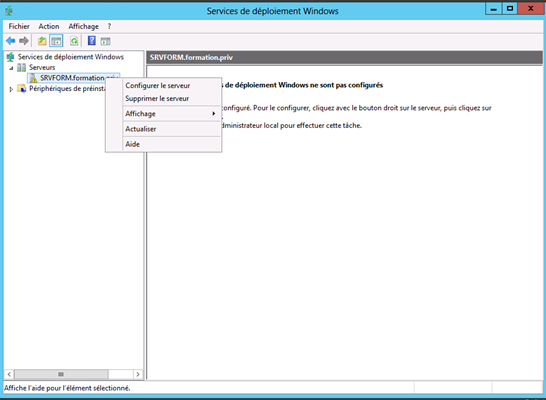Open the Affichage menu in menu bar
Viewport: 546px width, 400px height.
click(83, 26)
